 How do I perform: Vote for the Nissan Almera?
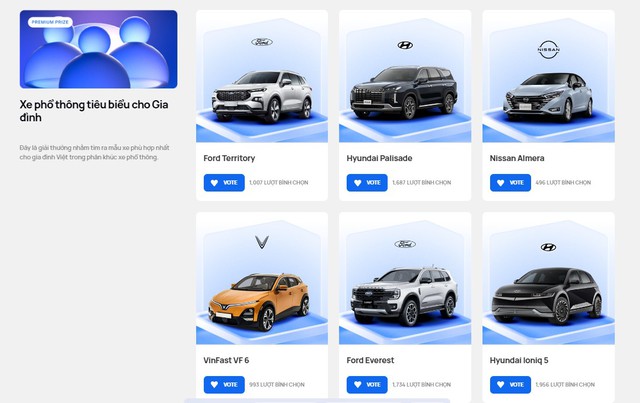tap(510, 183)
